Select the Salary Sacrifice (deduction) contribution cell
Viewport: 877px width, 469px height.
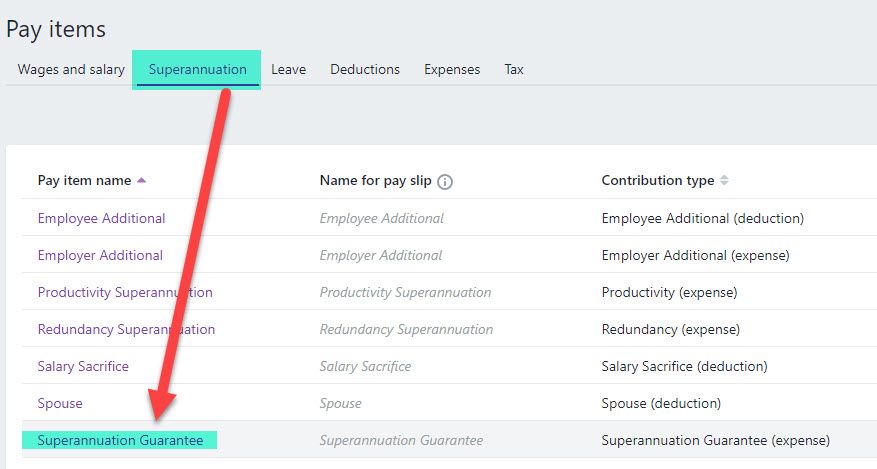tap(684, 366)
